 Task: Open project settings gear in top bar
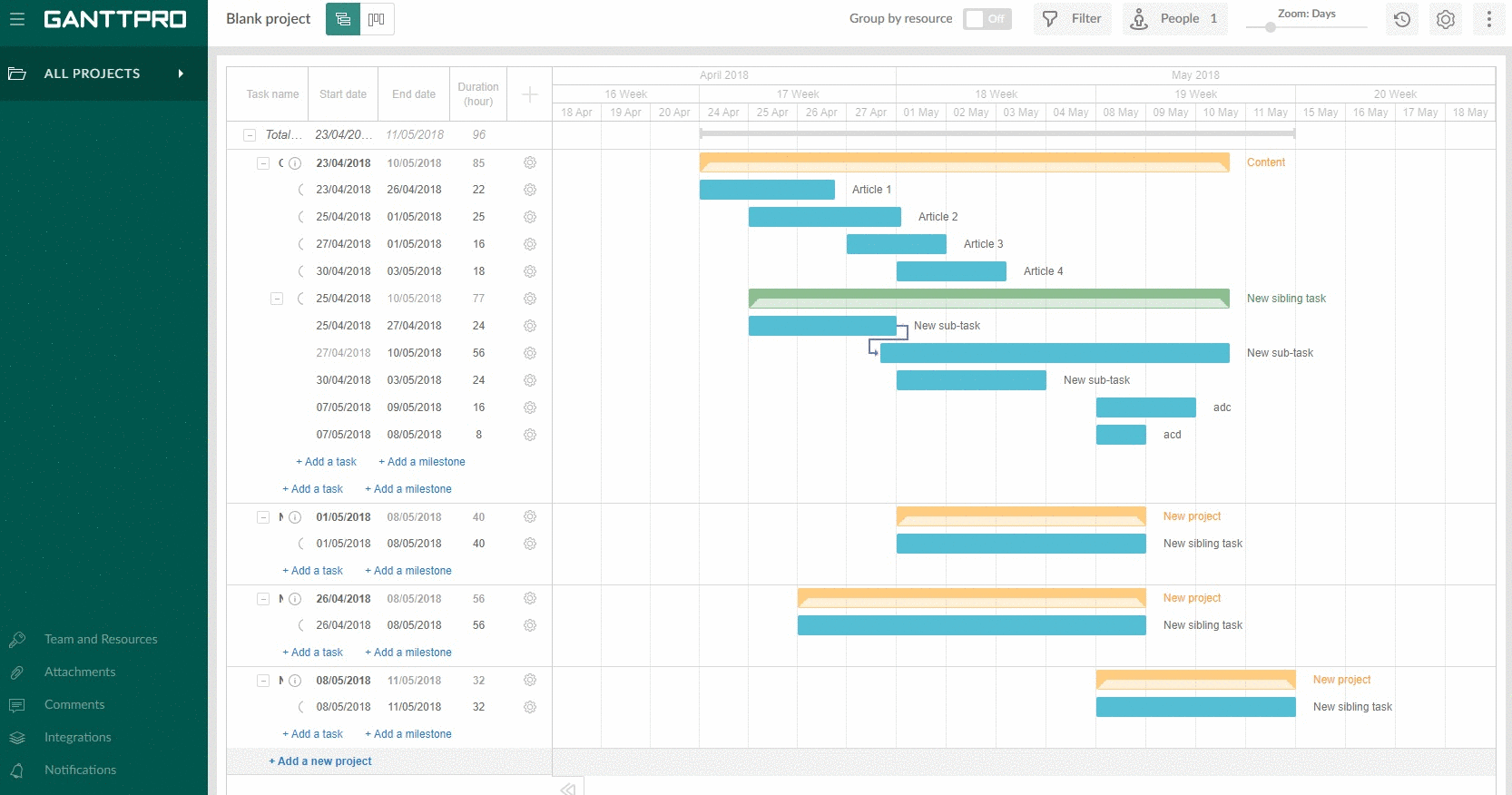(x=1446, y=19)
